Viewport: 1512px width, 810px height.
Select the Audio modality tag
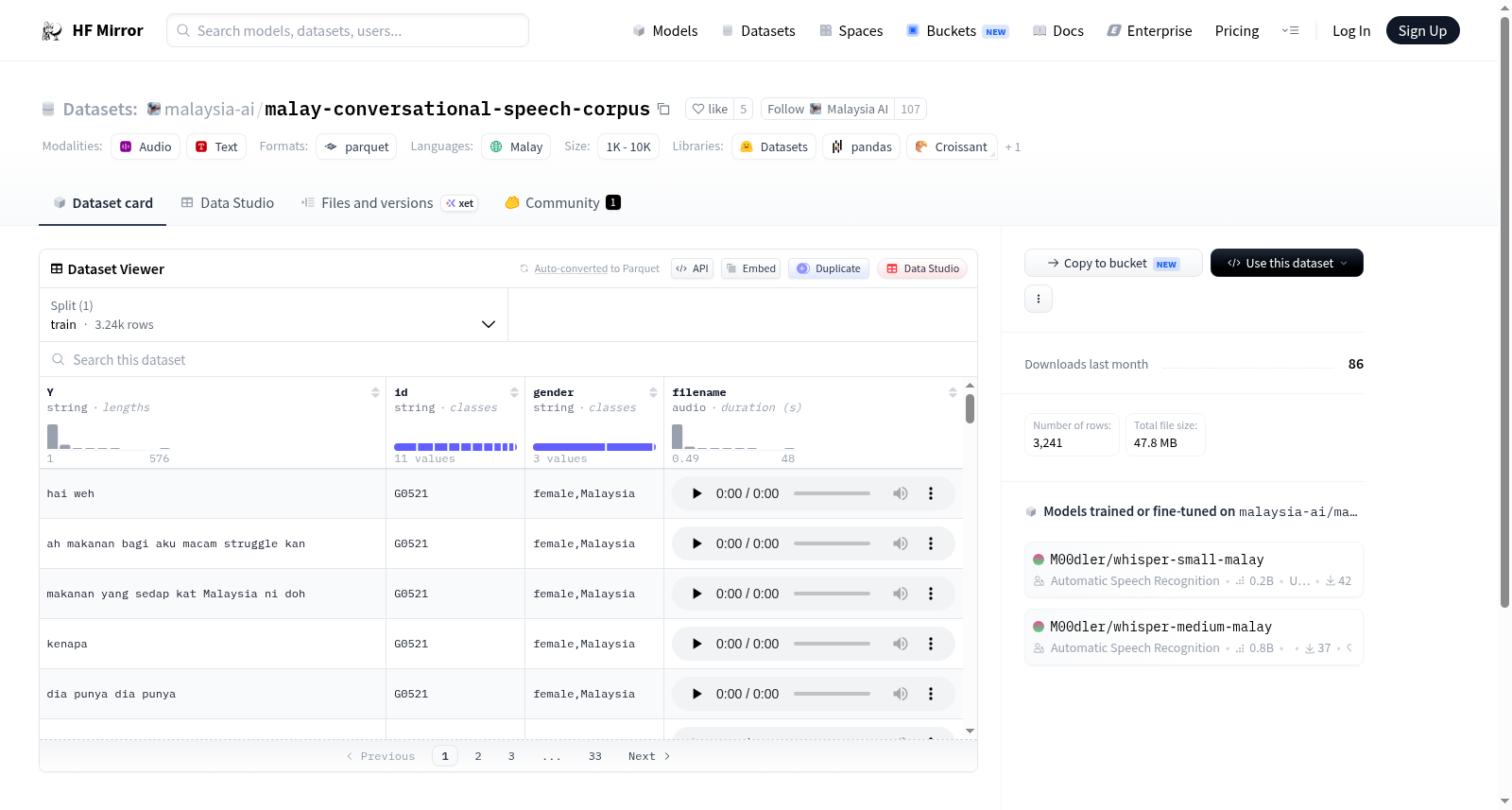146,146
